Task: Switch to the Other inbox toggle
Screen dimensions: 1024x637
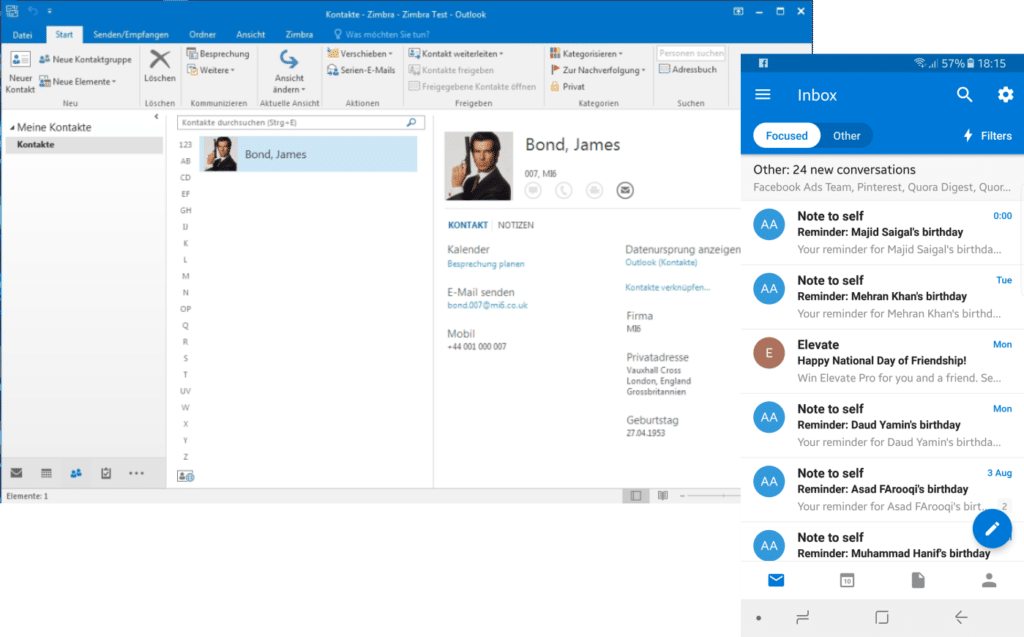Action: 846,136
